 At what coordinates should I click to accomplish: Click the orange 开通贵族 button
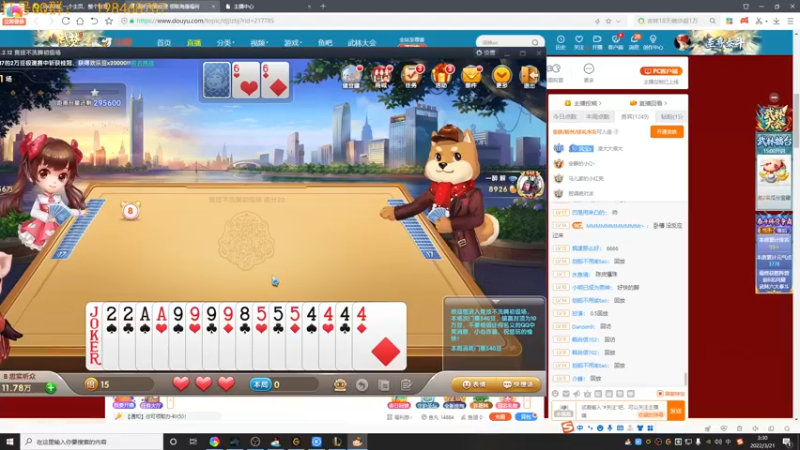[x=667, y=132]
